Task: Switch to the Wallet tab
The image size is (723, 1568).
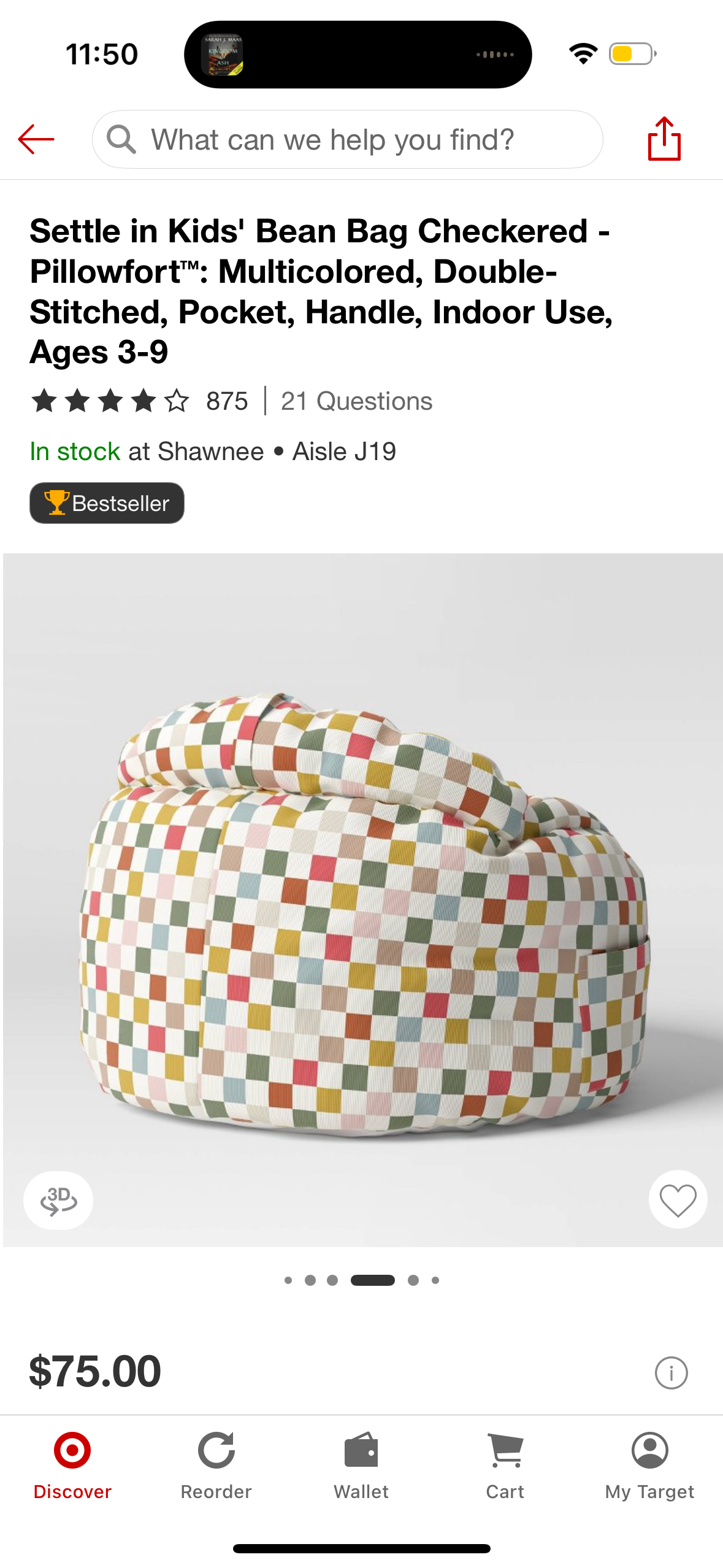Action: tap(361, 1466)
